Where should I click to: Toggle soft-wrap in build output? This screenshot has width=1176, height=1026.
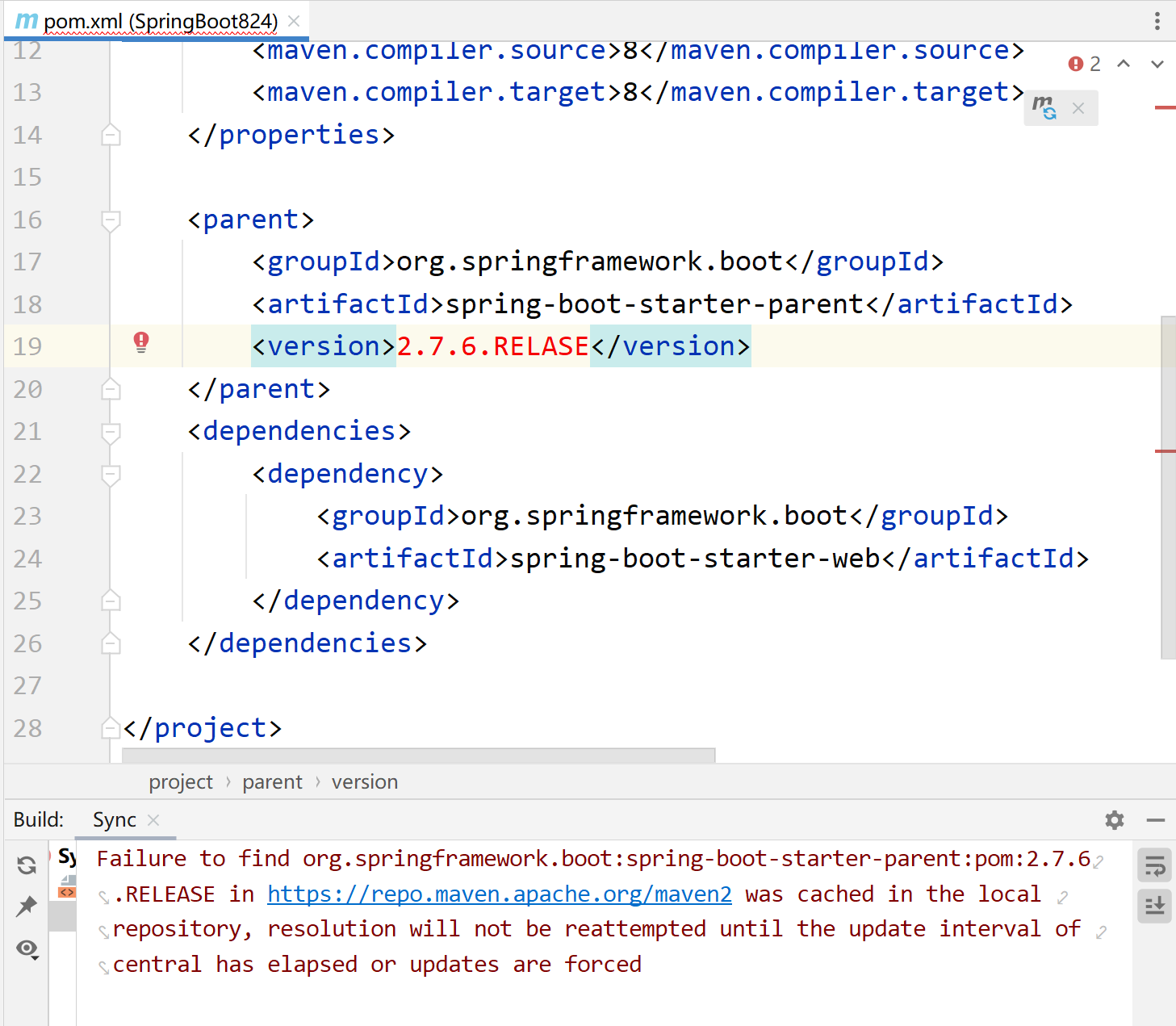(1155, 866)
